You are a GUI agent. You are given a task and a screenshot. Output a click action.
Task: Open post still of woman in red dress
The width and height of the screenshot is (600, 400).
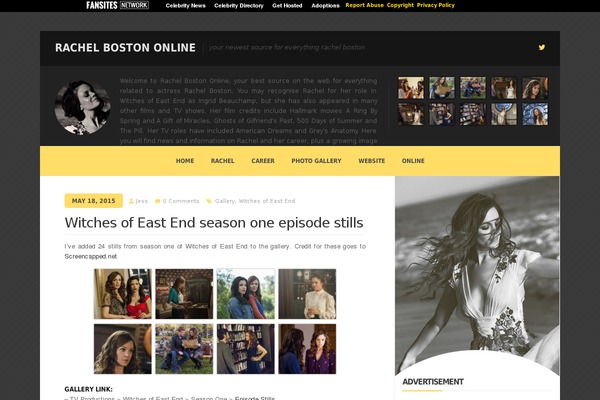coord(122,294)
